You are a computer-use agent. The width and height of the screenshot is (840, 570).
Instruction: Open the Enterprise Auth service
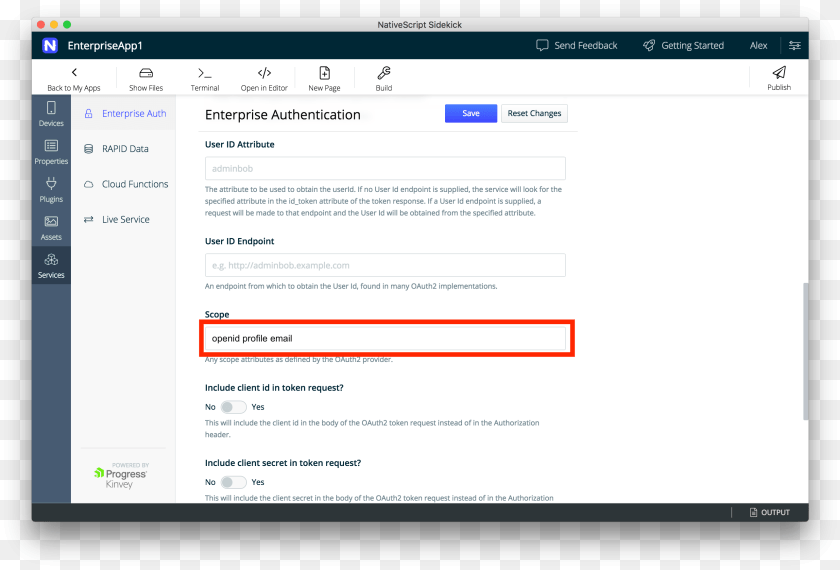coord(124,114)
